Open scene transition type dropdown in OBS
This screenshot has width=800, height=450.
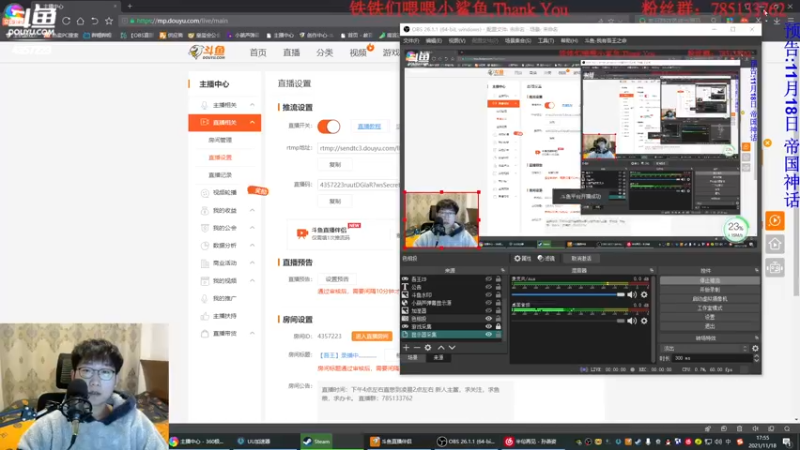[705, 348]
